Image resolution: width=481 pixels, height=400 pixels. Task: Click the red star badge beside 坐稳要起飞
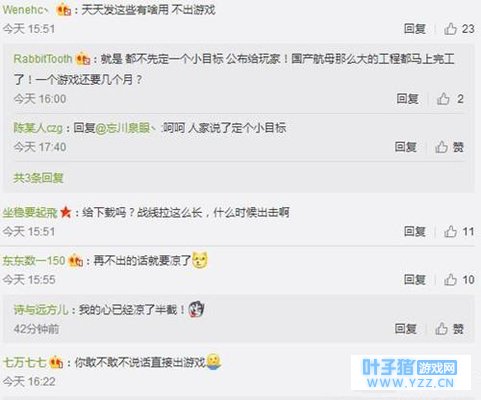[66, 212]
